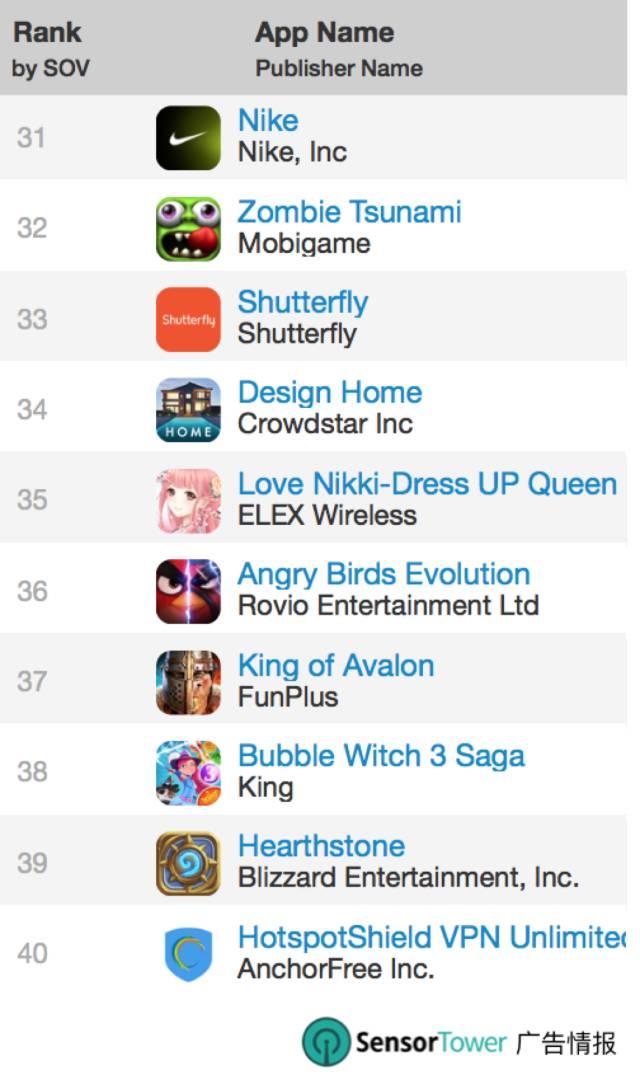
Task: Click the Love Nikki app icon
Action: 188,501
